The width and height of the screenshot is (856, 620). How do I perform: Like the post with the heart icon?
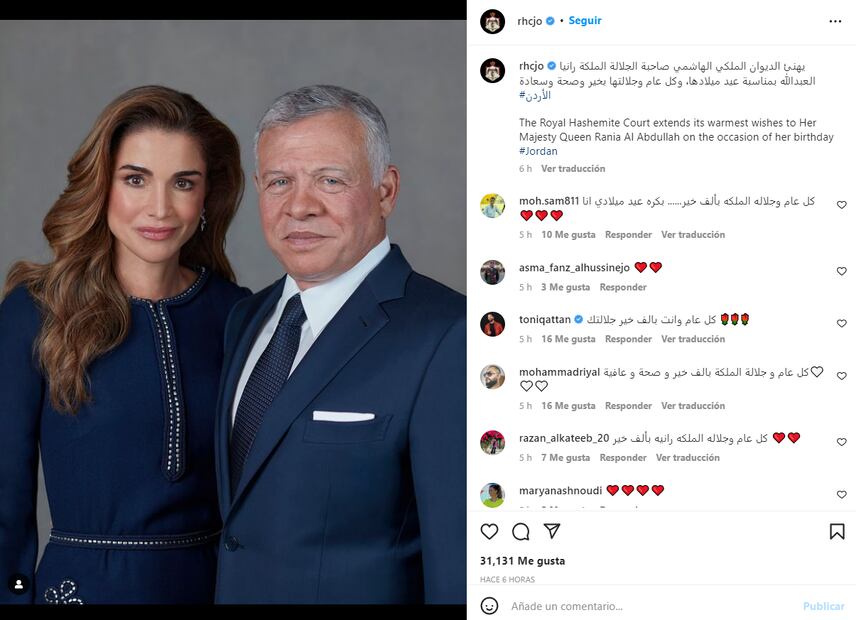click(489, 531)
